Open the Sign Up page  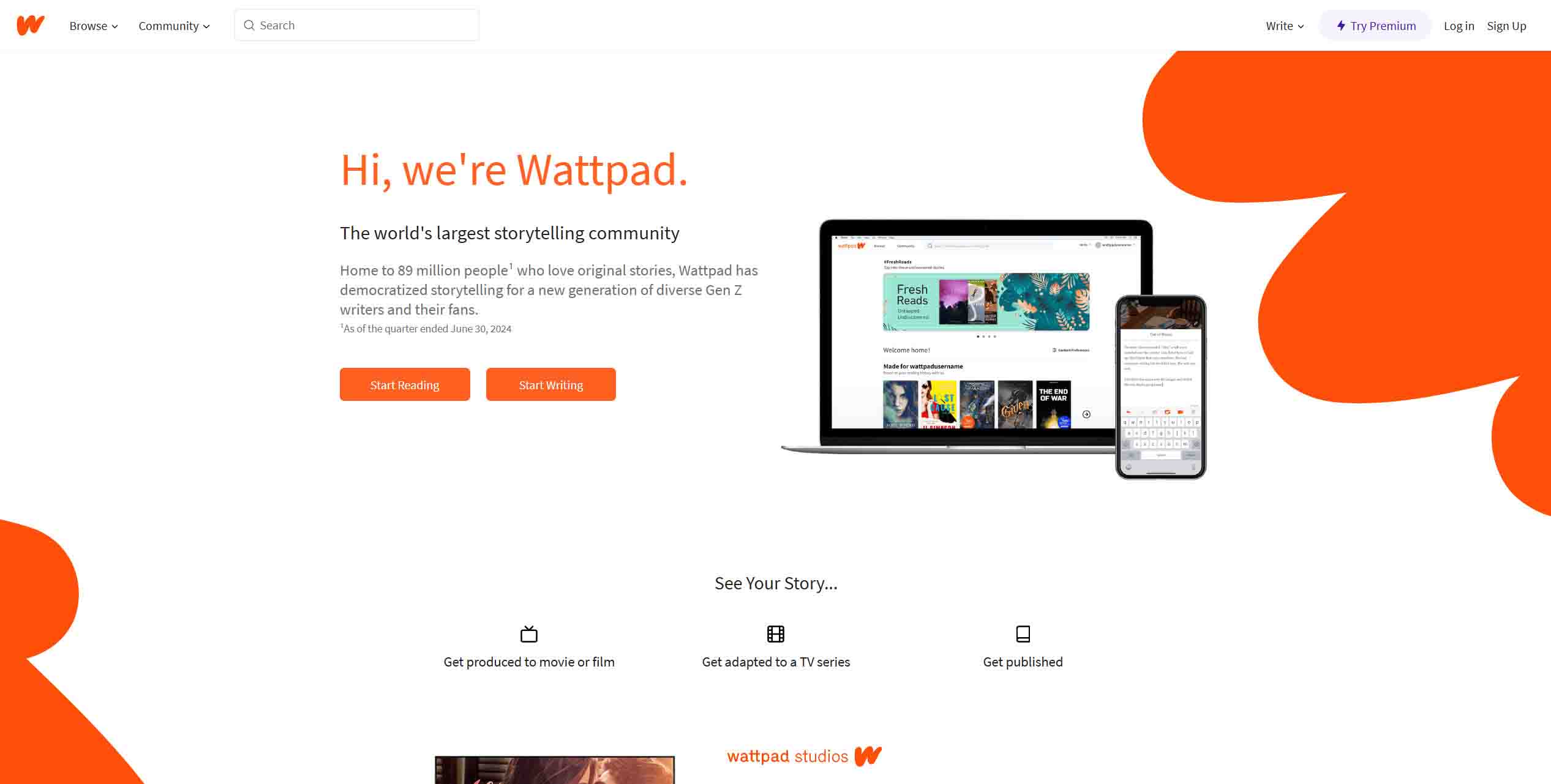1506,26
